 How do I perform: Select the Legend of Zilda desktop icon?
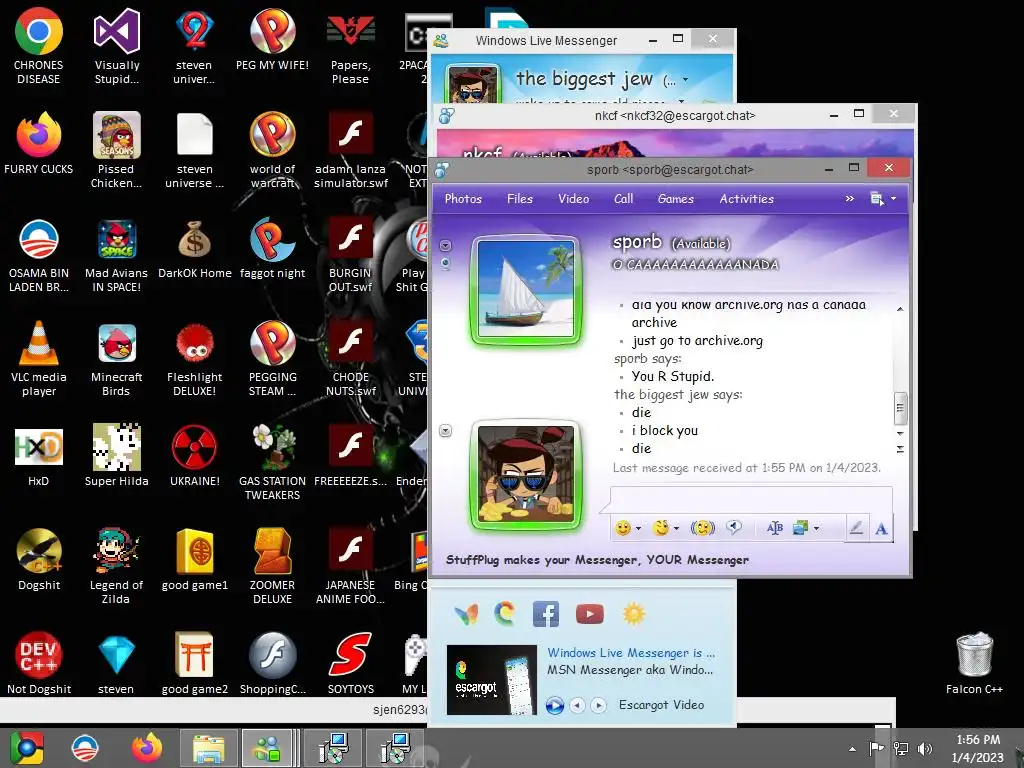pyautogui.click(x=116, y=566)
